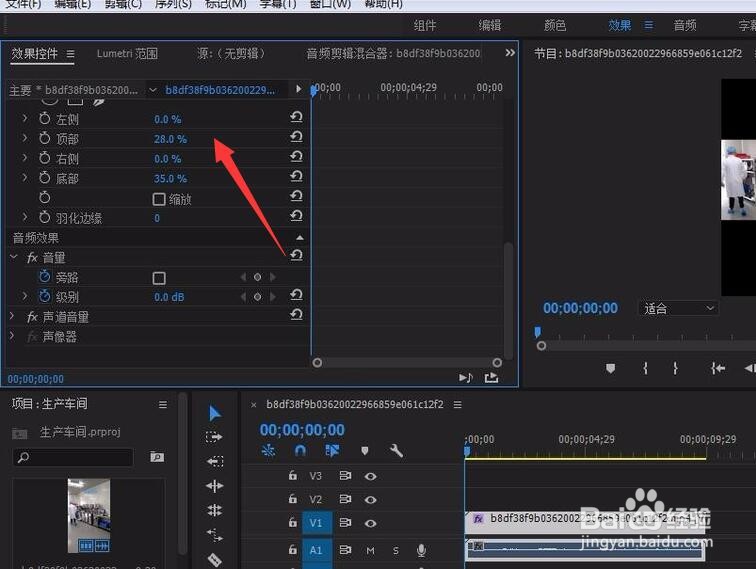This screenshot has height=569, width=756.
Task: Open the 编辑 workspace
Action: click(490, 25)
